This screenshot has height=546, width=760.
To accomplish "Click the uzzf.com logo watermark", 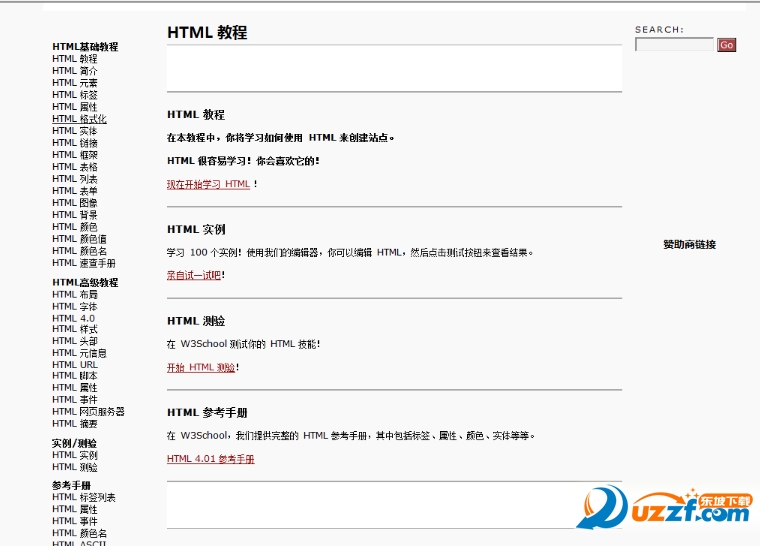I will click(665, 507).
